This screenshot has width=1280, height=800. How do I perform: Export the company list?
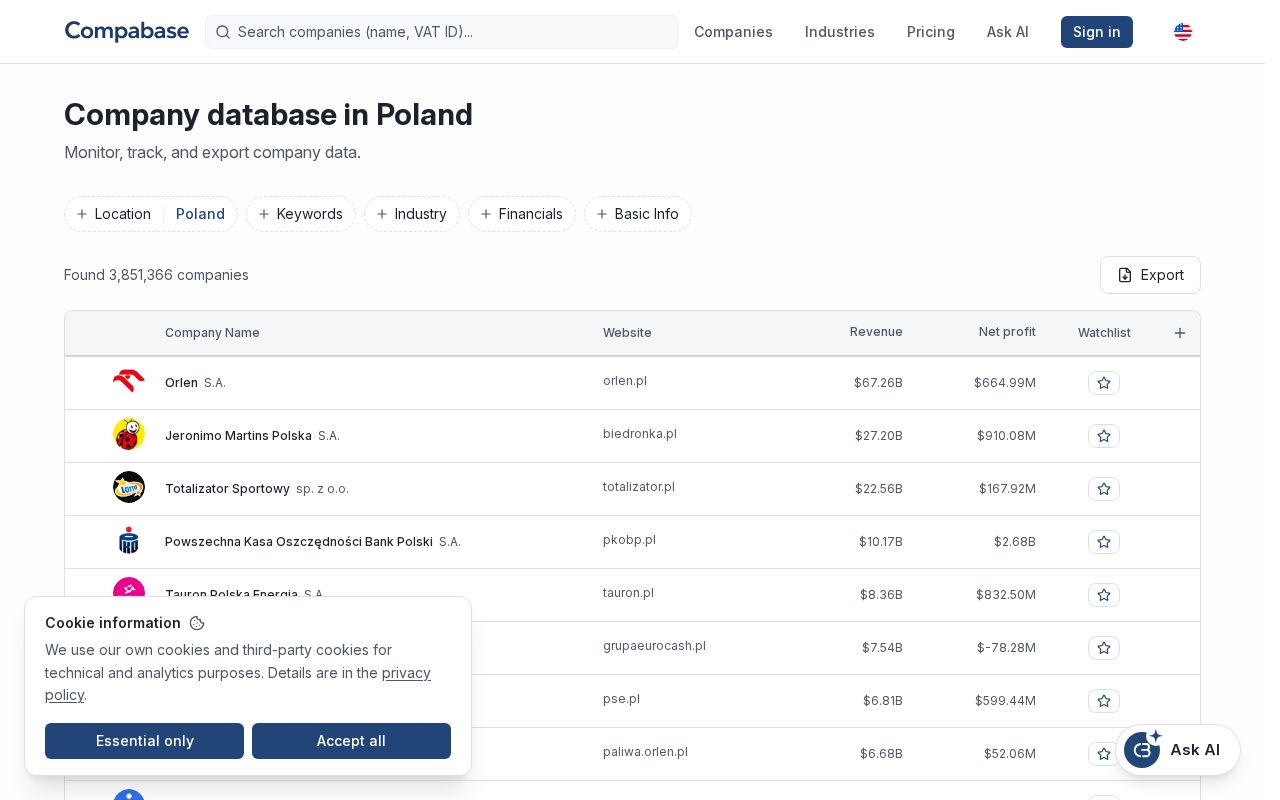coord(1150,275)
